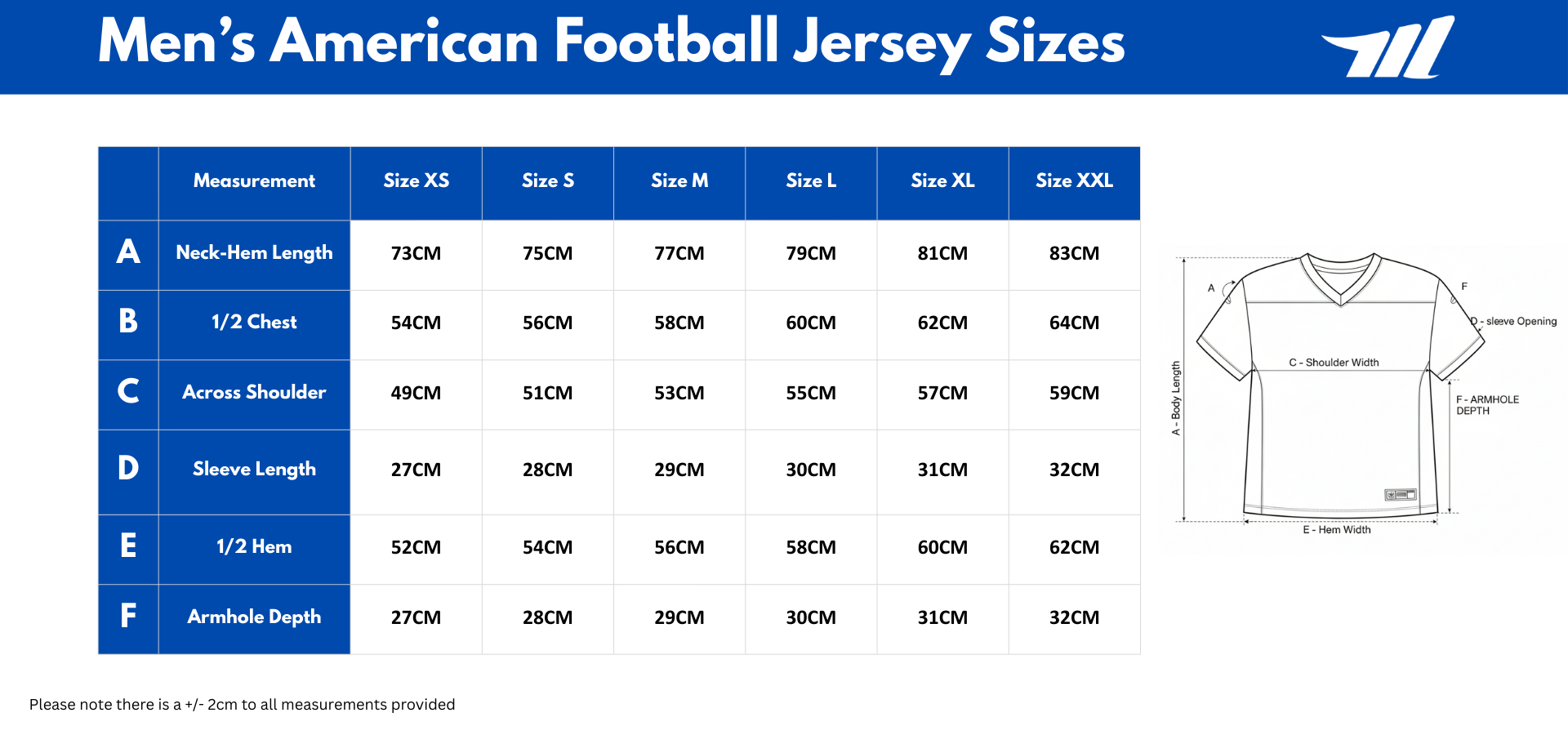Click the +/- 2cm measurement note text

(x=242, y=705)
